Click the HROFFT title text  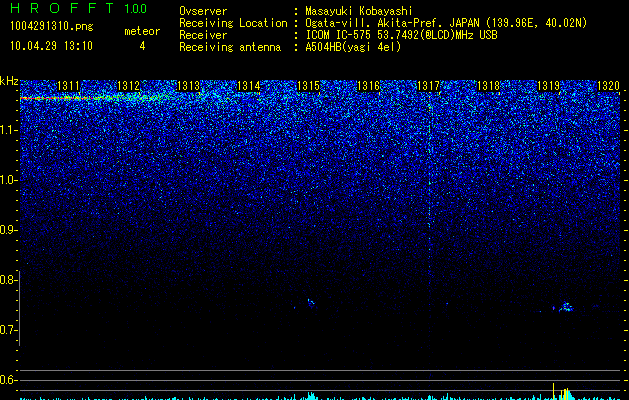point(62,8)
